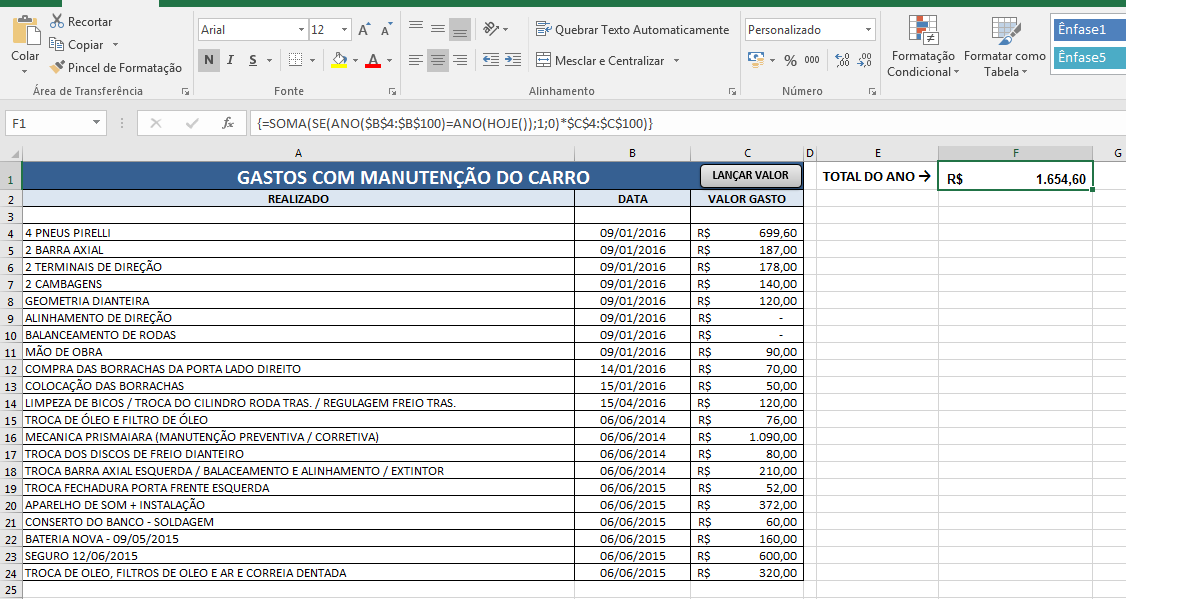Viewport: 1188px width, 602px height.
Task: Select row 14 header
Action: [11, 404]
